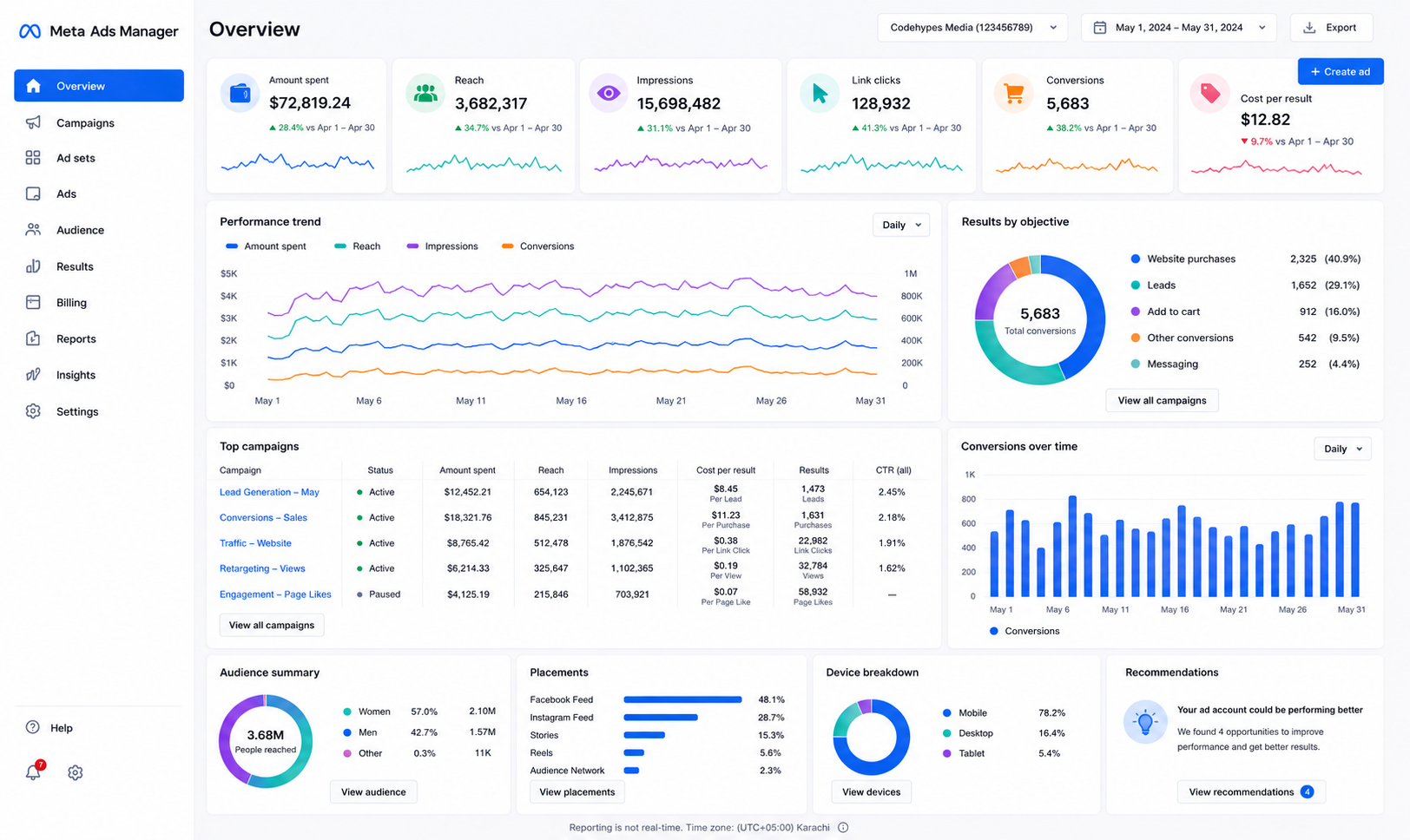Click the Amount spent wallet icon

(x=240, y=93)
